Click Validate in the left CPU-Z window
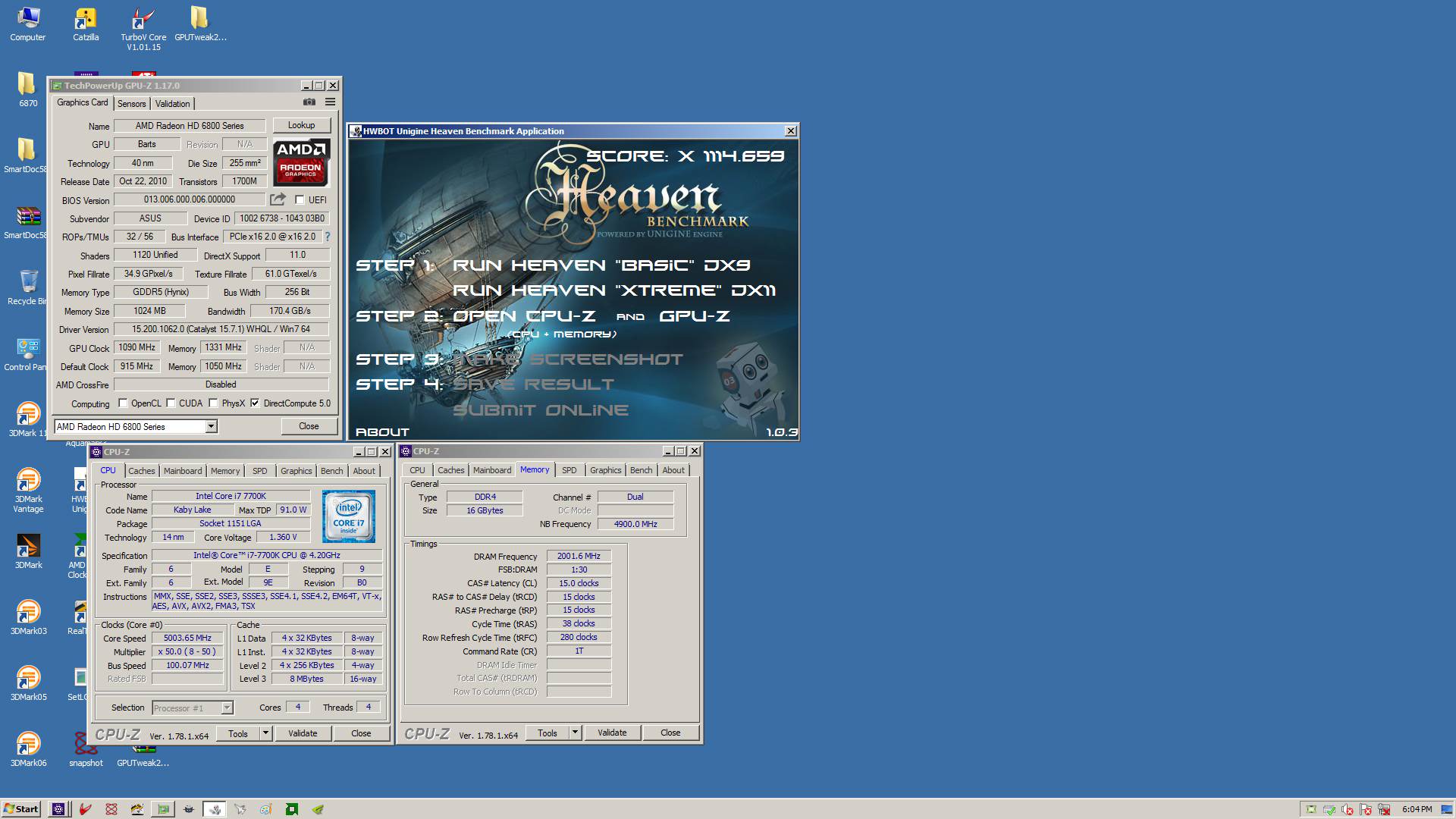The image size is (1456, 819). [x=303, y=733]
